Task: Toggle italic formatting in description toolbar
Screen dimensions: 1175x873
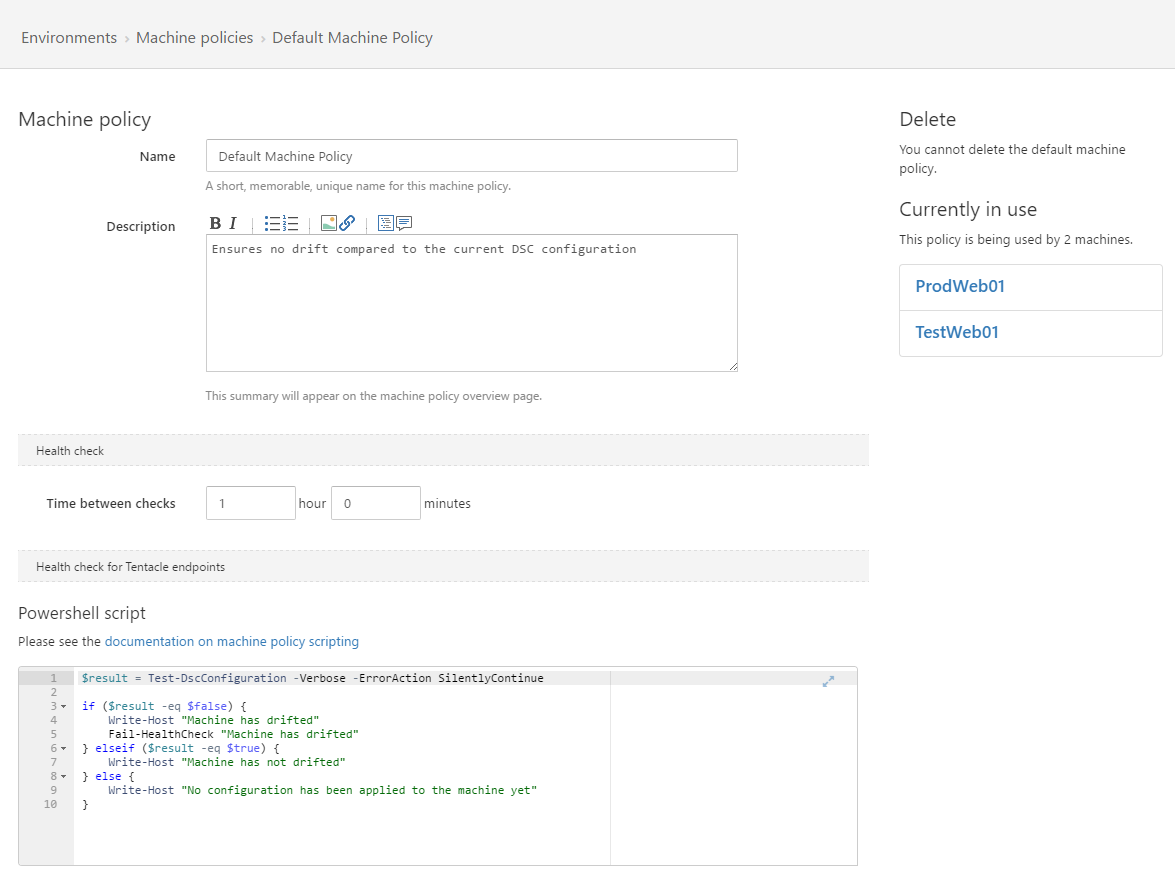Action: coord(233,223)
